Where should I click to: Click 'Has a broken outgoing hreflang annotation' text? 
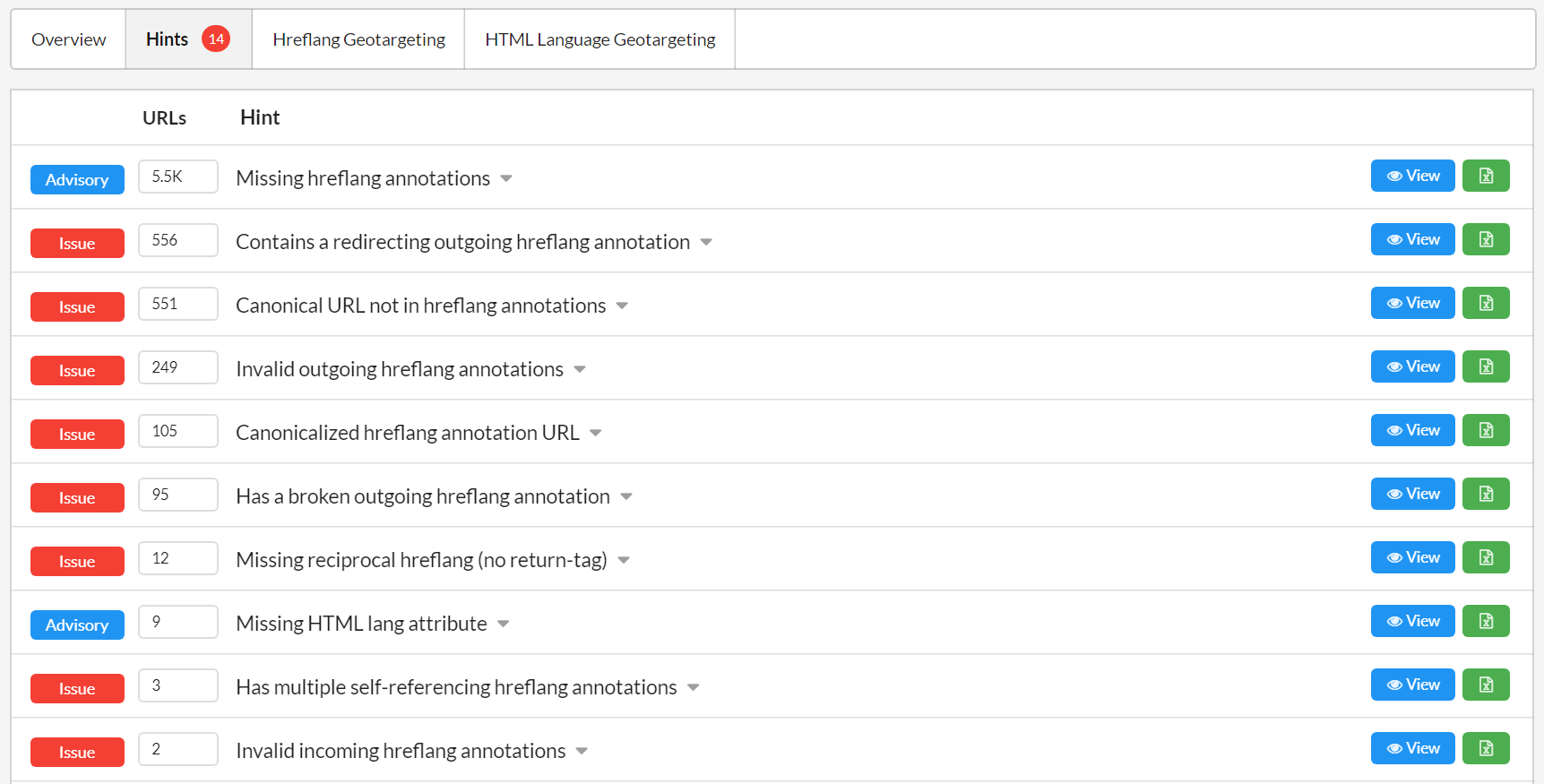(423, 496)
